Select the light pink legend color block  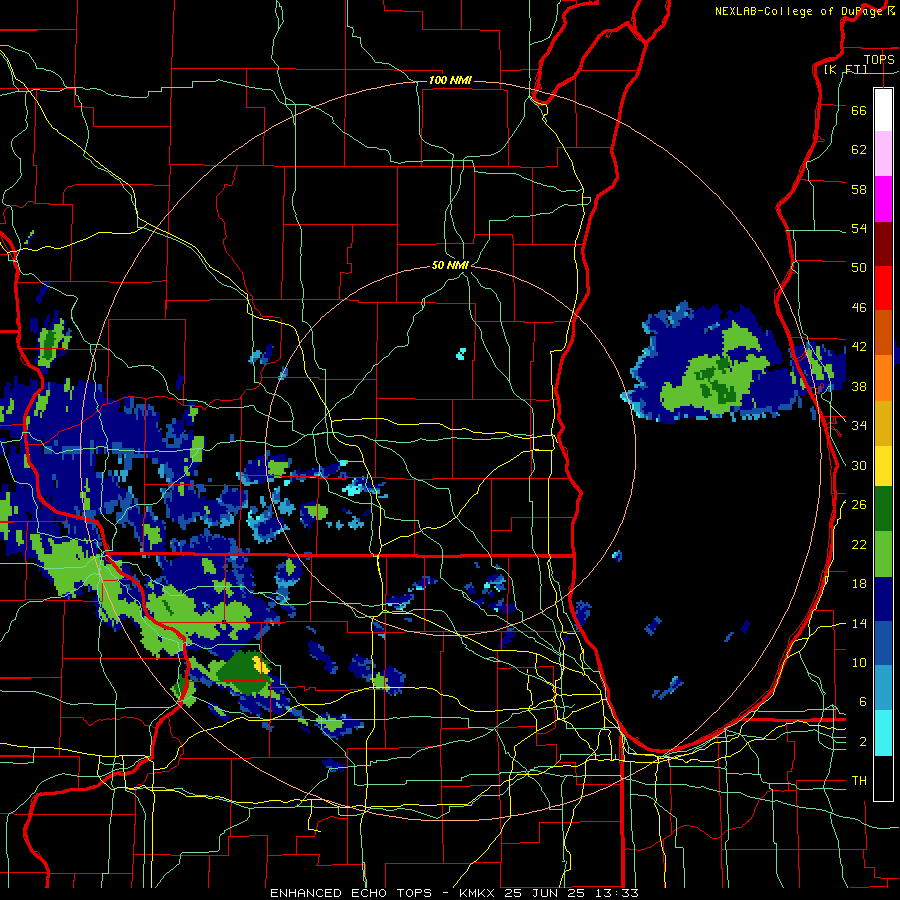(883, 153)
